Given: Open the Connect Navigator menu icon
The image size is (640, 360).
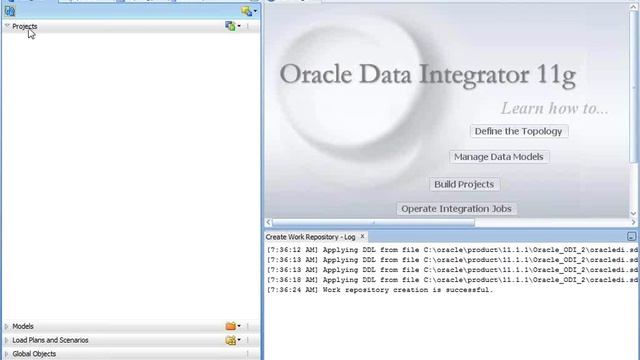Looking at the screenshot, I should click(246, 11).
